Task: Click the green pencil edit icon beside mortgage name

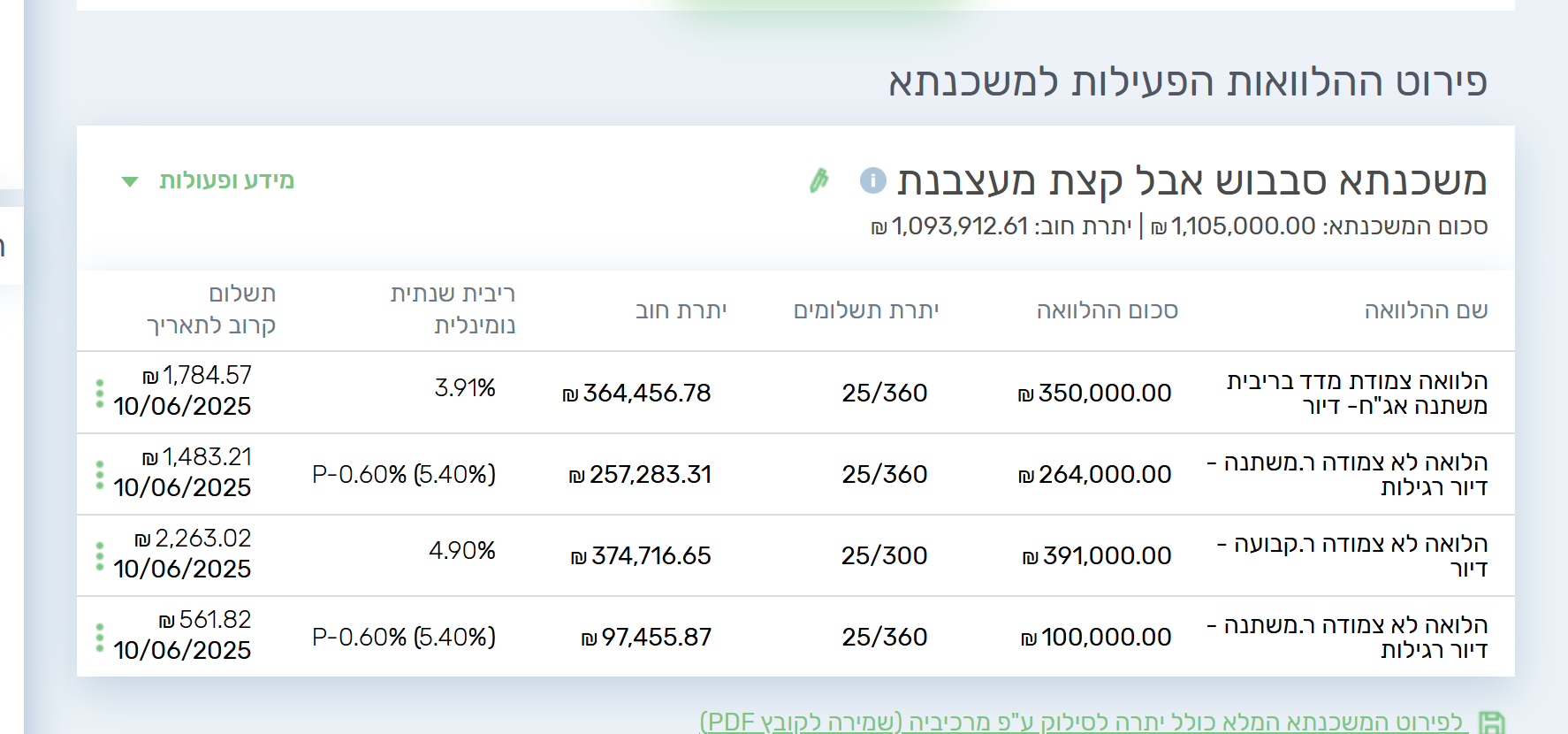Action: 819,180
